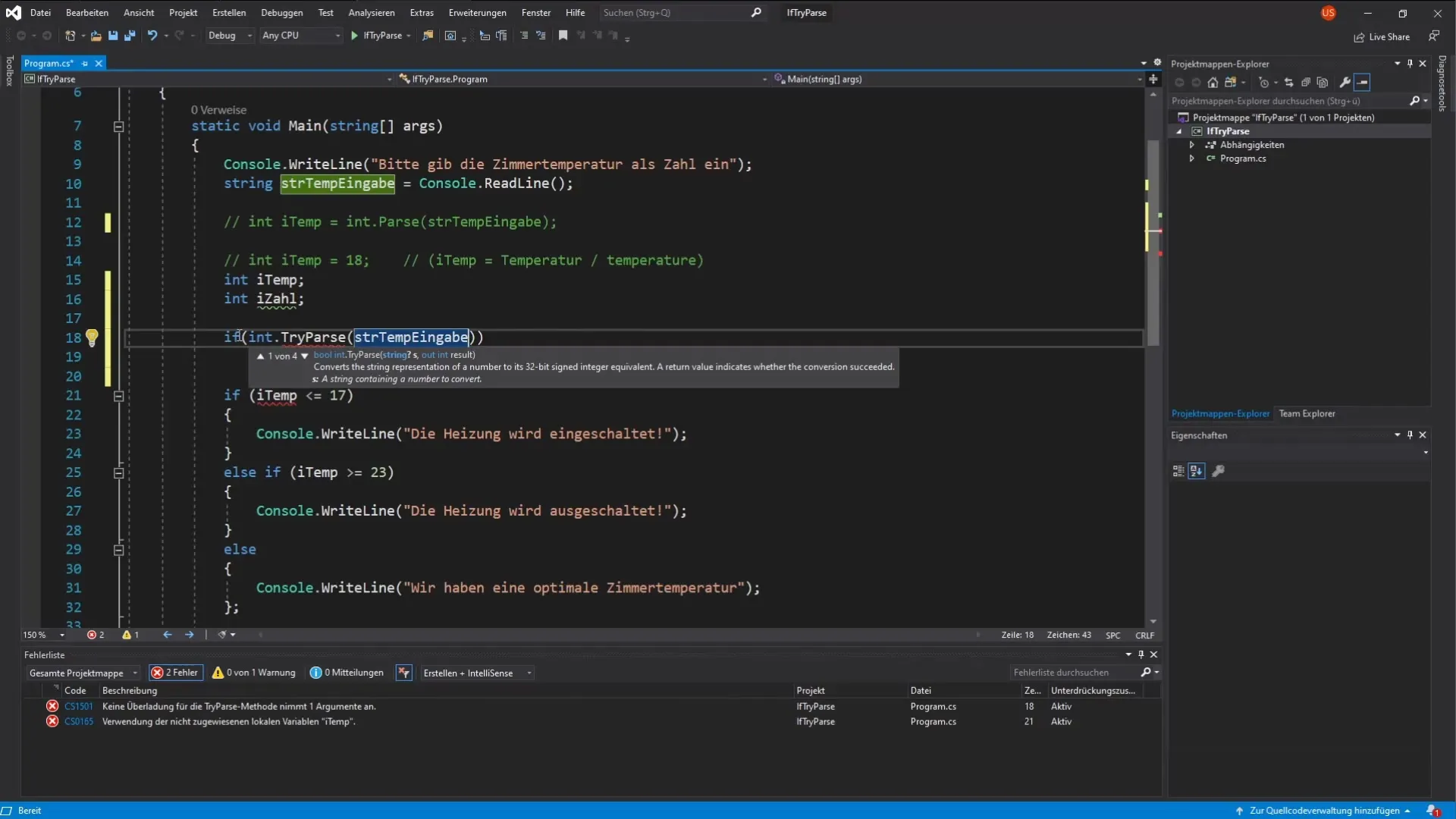Click the Save All disks icon
This screenshot has width=1456, height=819.
point(130,36)
